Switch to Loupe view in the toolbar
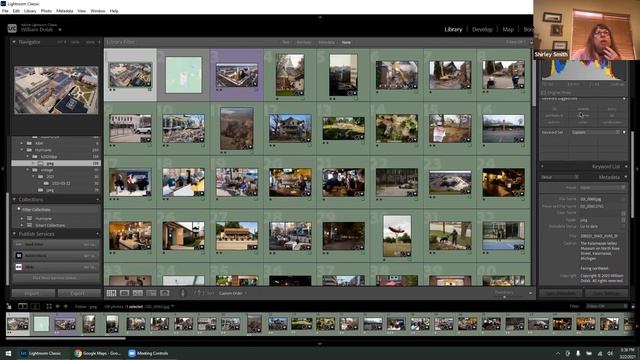The width and height of the screenshot is (640, 360). point(124,293)
